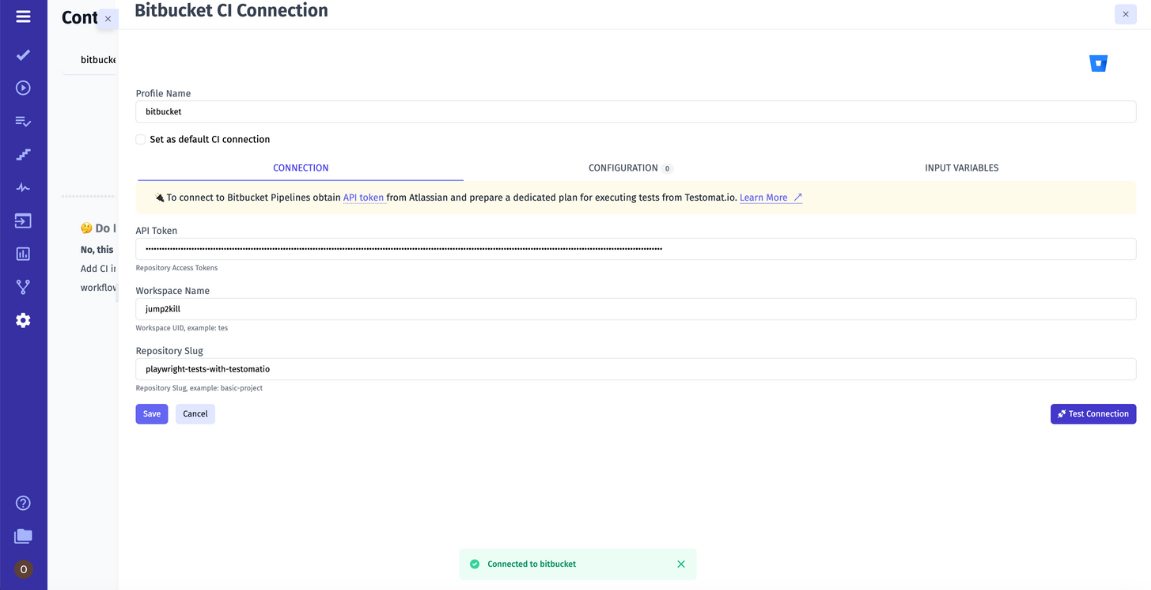Open the bar chart reports icon

(23, 253)
